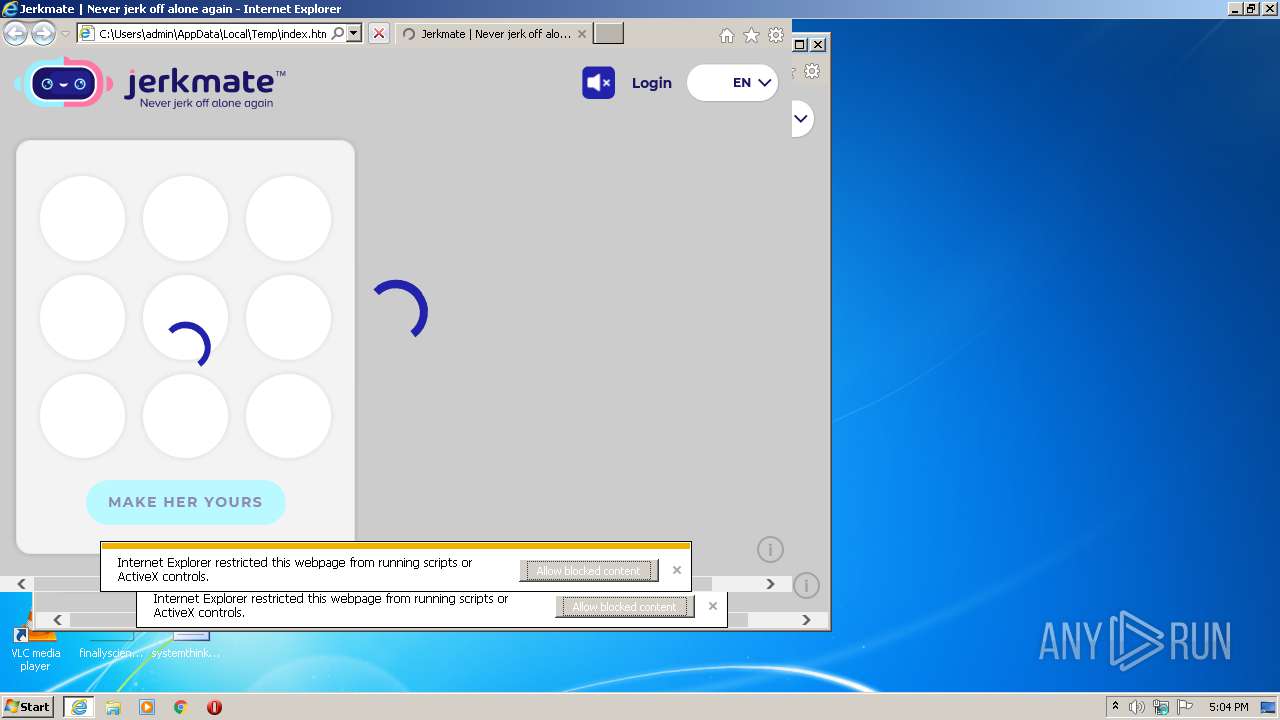Open Windows Explorer from the taskbar

click(x=113, y=707)
